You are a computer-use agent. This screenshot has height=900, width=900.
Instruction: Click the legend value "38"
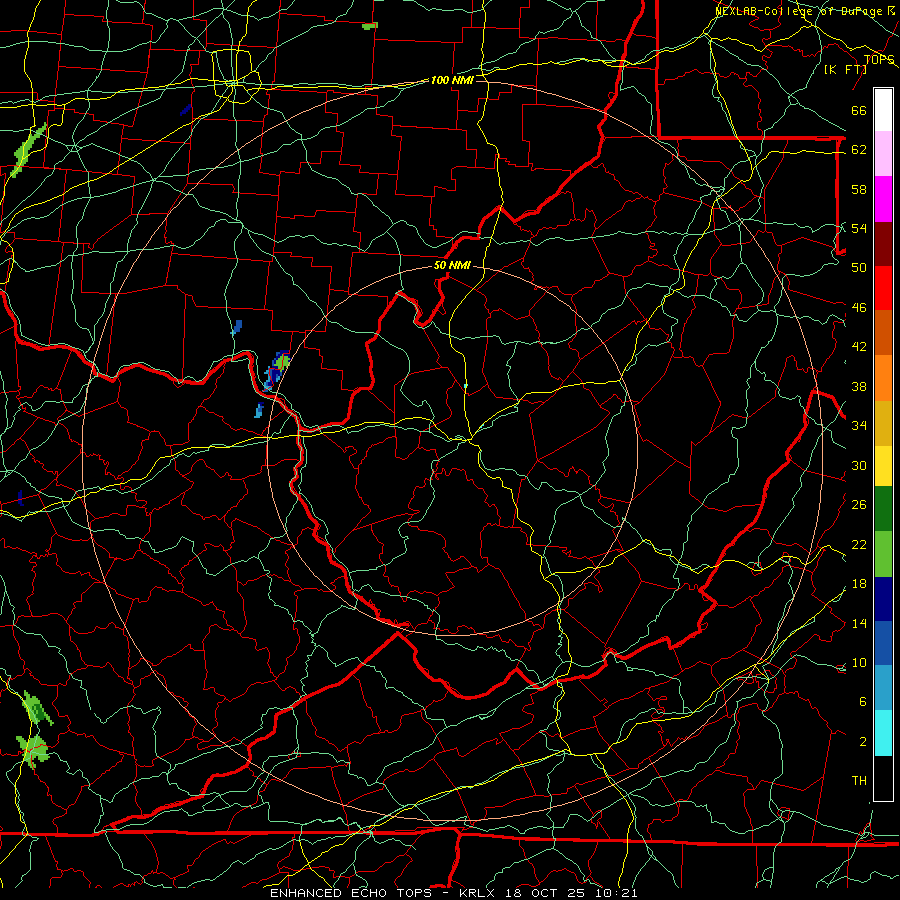click(x=859, y=386)
